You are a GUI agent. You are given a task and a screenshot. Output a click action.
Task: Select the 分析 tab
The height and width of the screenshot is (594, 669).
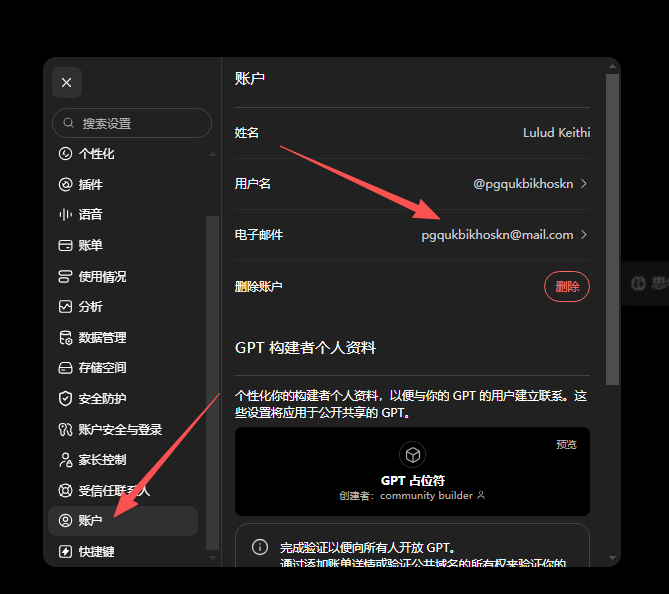[90, 306]
